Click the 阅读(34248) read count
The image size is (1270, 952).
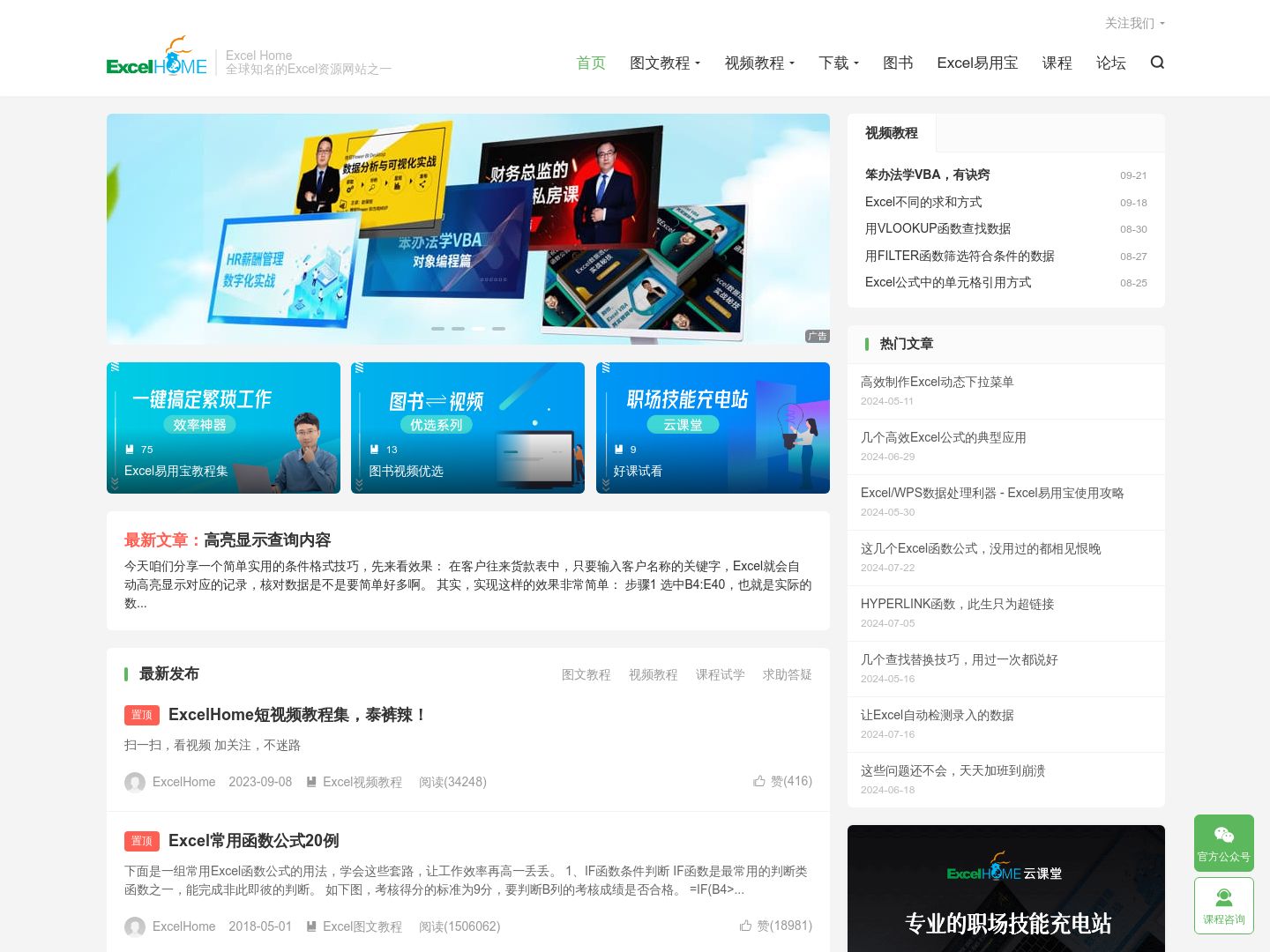[x=452, y=782]
